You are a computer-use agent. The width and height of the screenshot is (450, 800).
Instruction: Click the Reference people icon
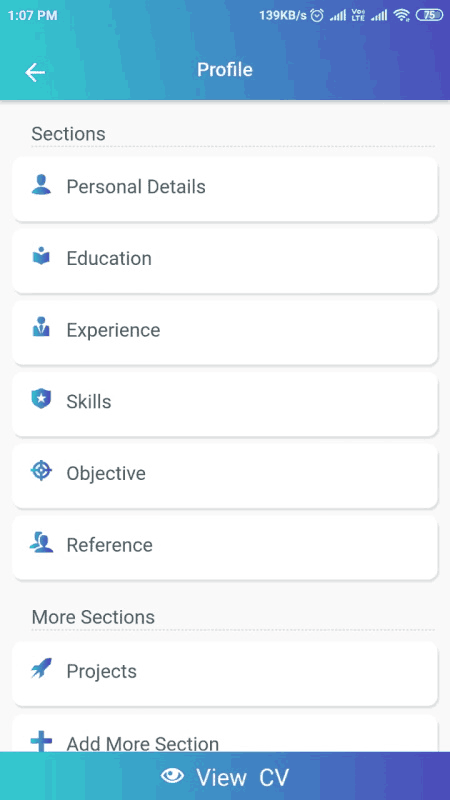(x=41, y=542)
